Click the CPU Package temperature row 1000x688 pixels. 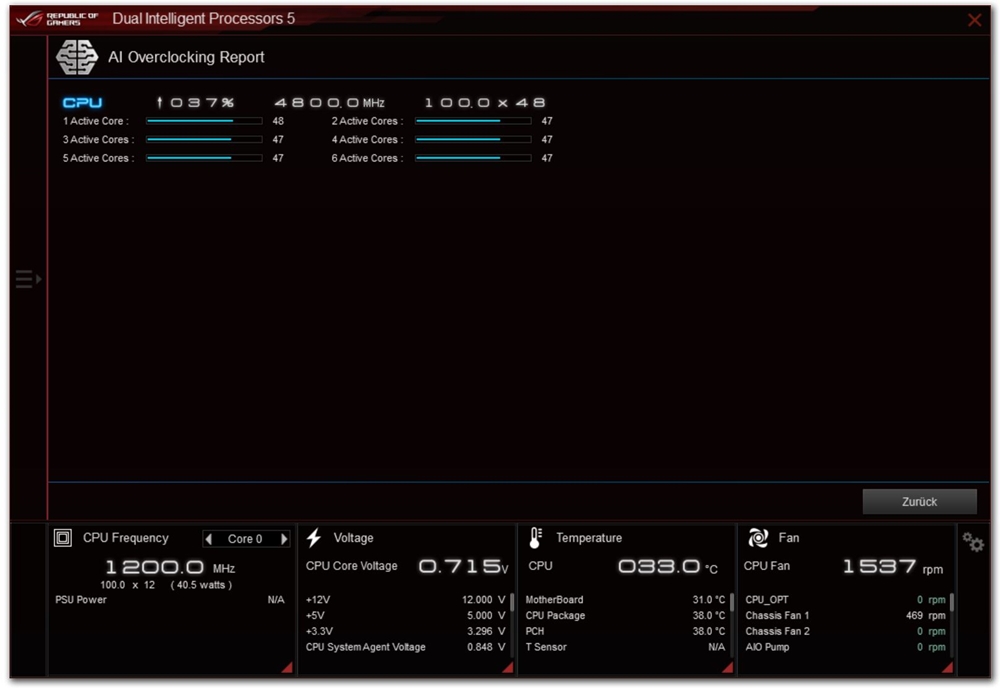[625, 616]
